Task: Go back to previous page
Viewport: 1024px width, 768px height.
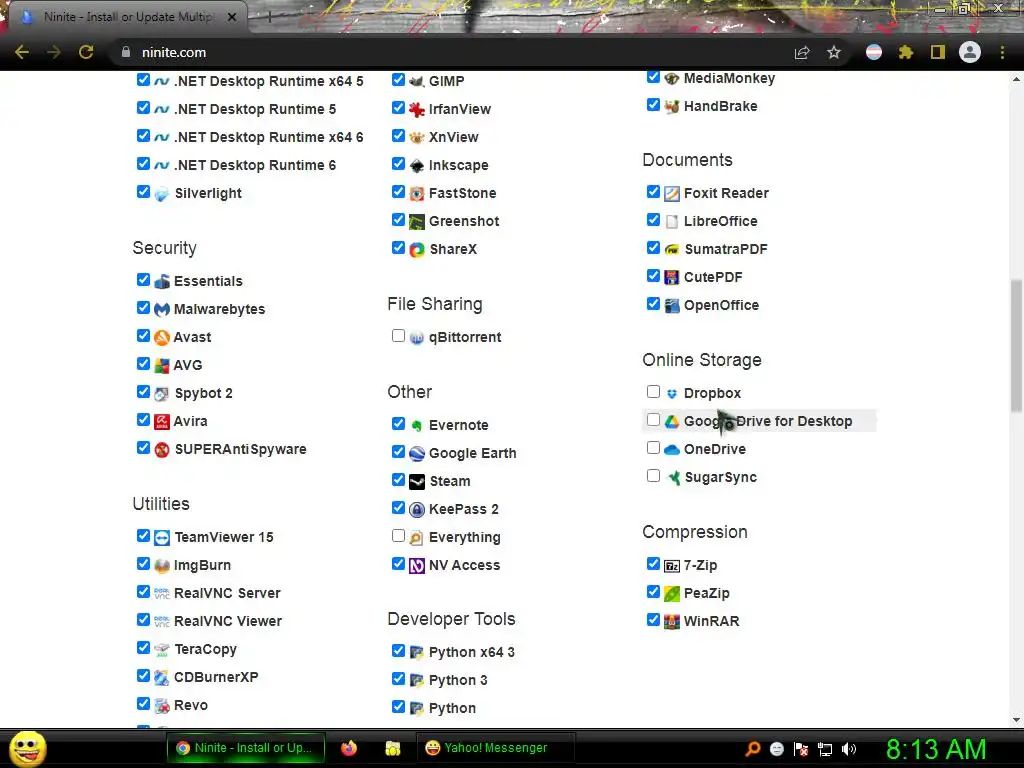Action: [x=22, y=52]
